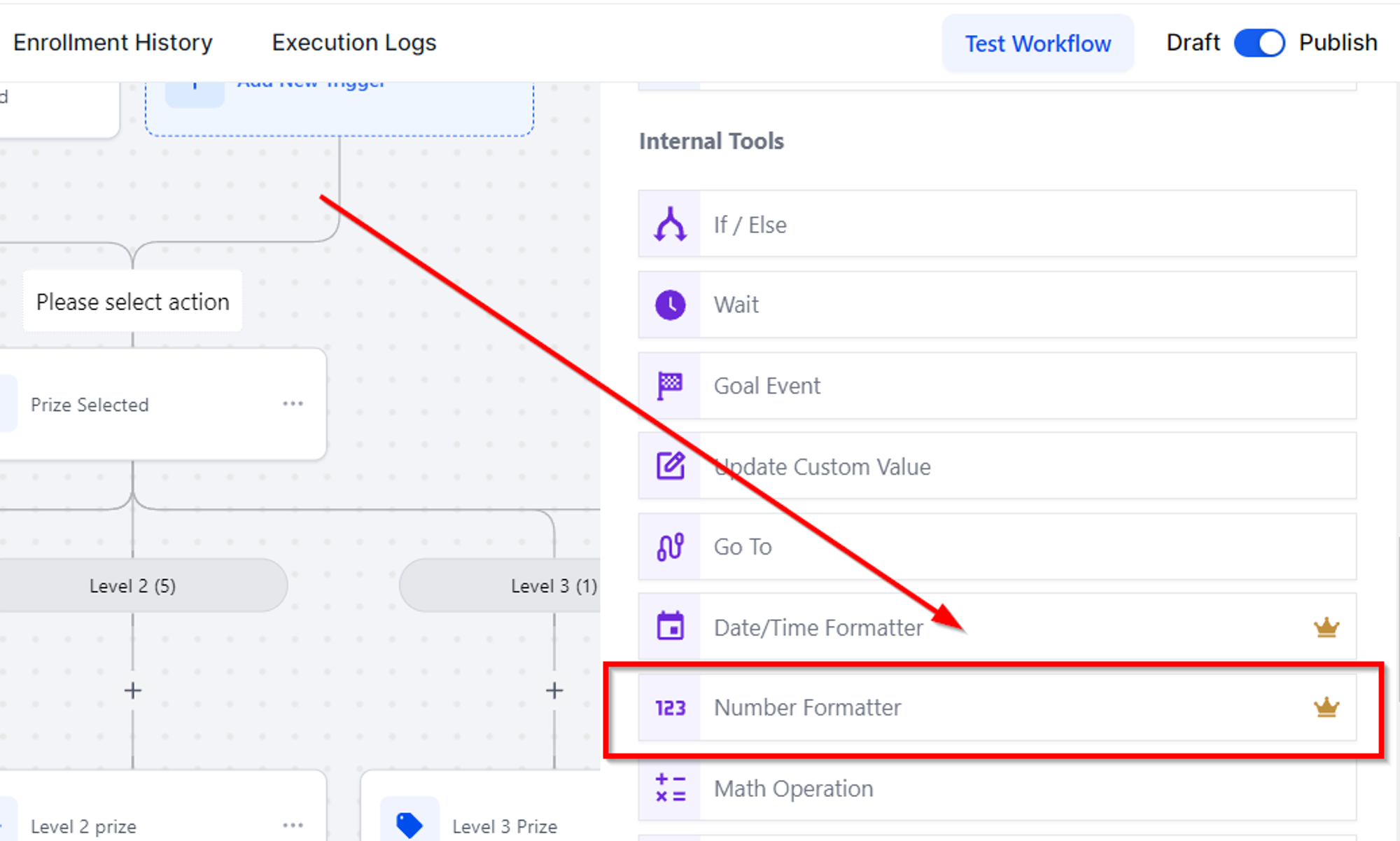Select the Wait action
The image size is (1400, 841).
(x=997, y=305)
